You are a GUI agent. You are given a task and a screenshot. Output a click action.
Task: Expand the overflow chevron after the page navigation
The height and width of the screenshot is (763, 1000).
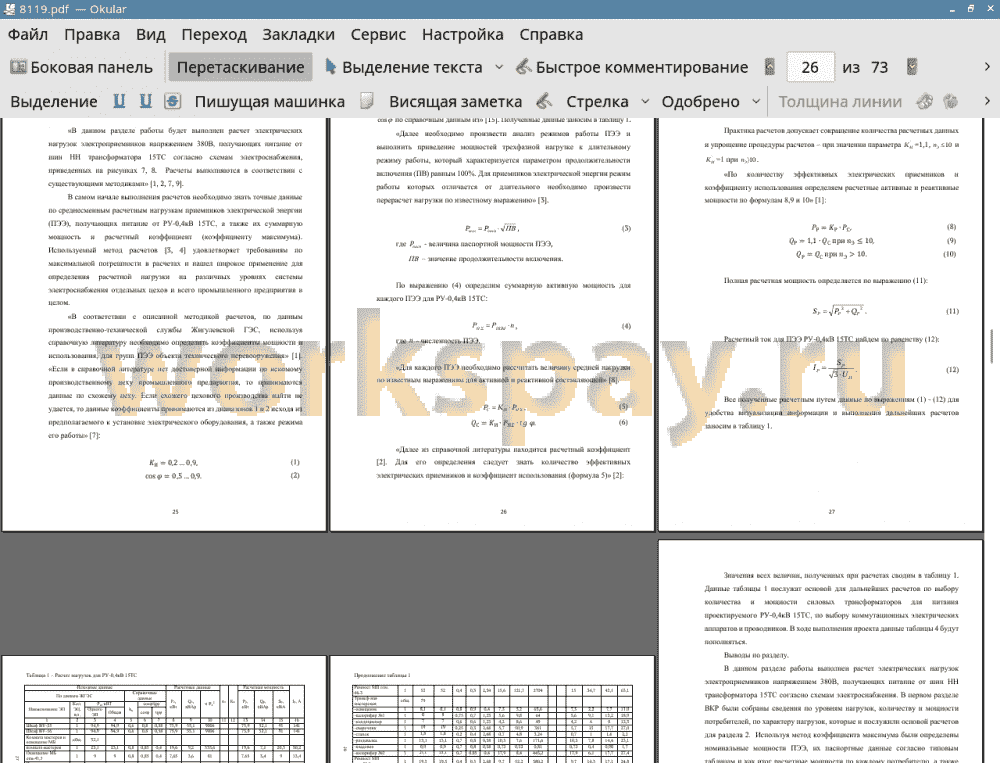[x=987, y=67]
